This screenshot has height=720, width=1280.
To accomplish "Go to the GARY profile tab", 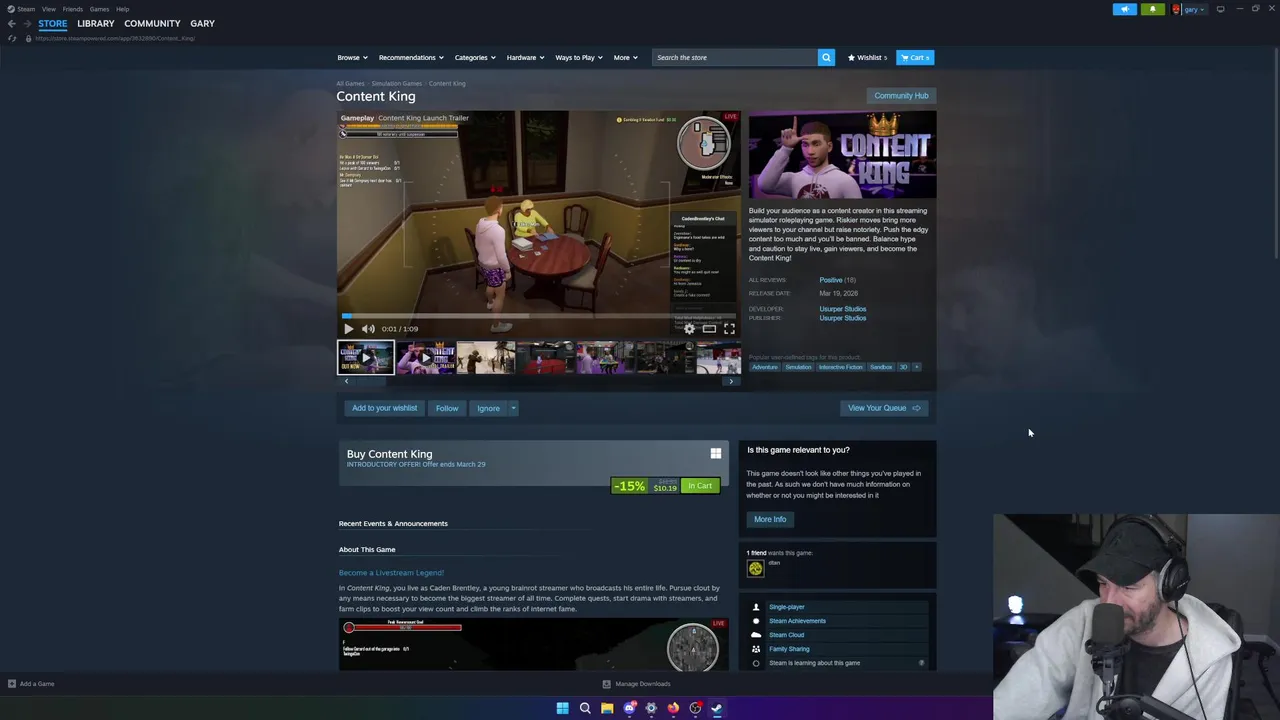I will point(202,23).
